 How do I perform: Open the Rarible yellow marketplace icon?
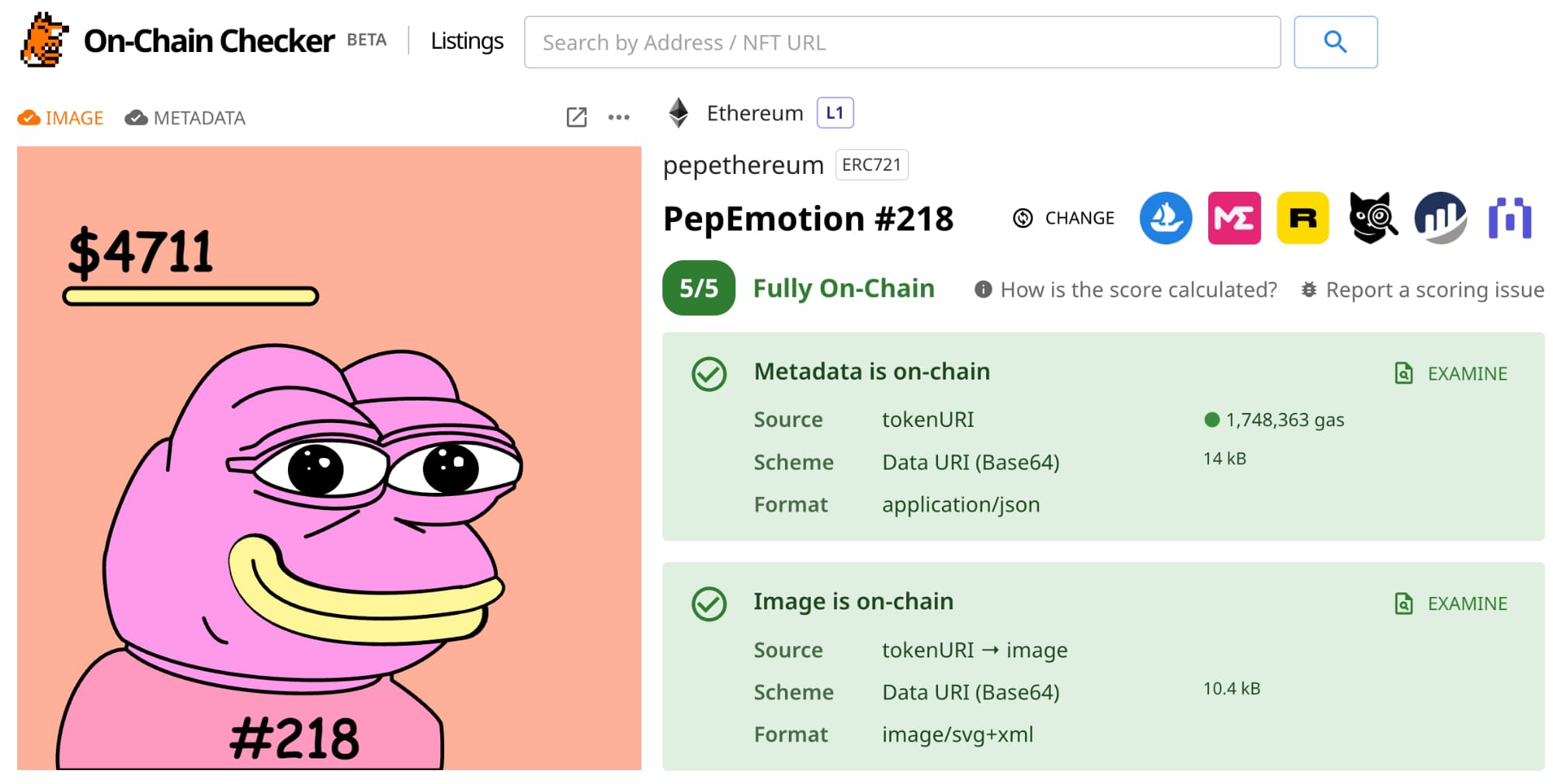click(x=1302, y=218)
